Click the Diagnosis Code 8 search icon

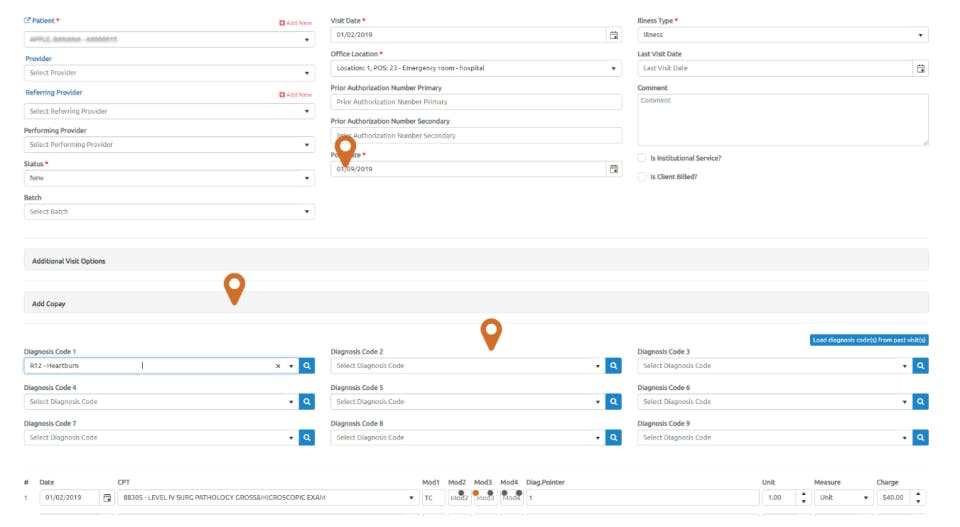point(613,438)
